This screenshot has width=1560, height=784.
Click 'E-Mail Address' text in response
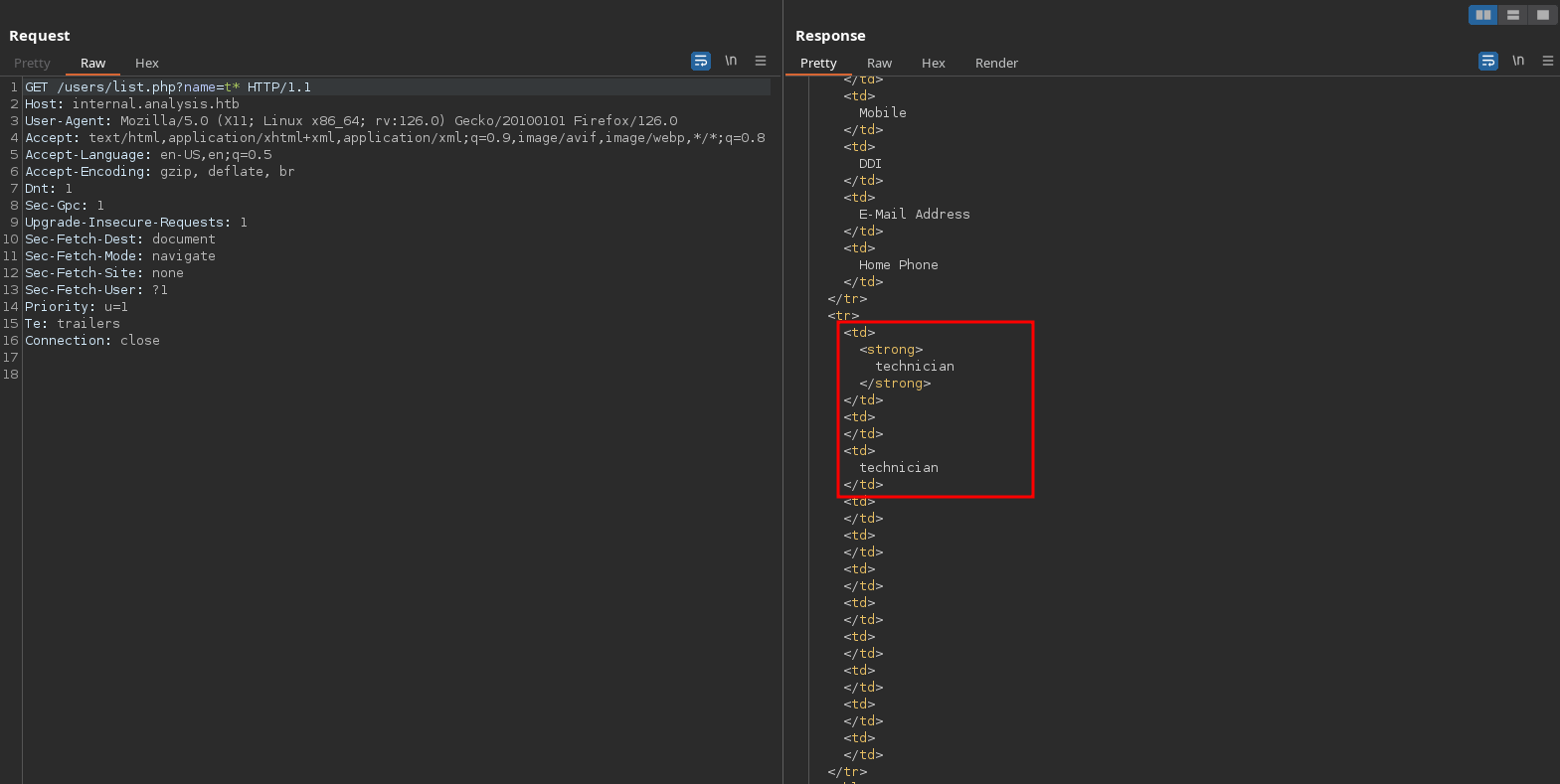click(915, 215)
